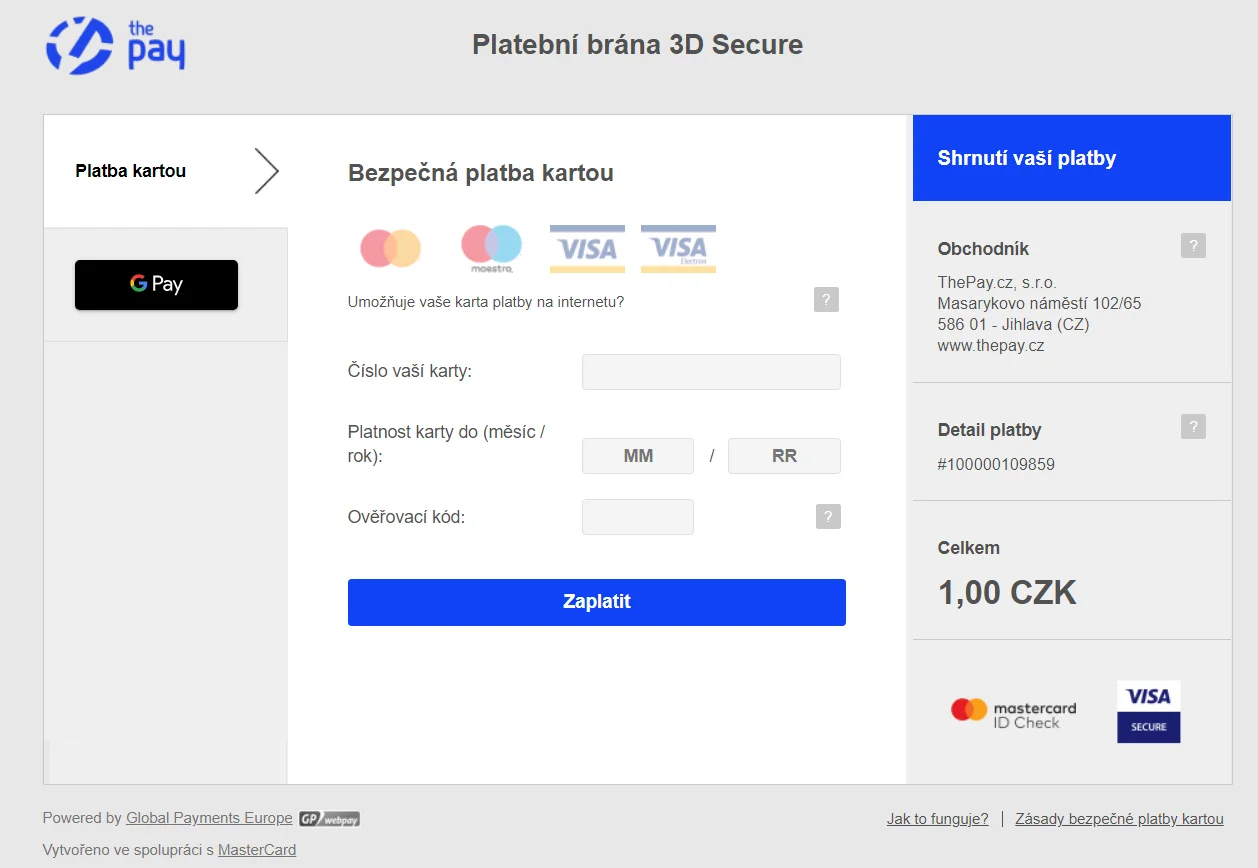The image size is (1258, 868).
Task: Click the Obchodník help question mark
Action: (1193, 246)
